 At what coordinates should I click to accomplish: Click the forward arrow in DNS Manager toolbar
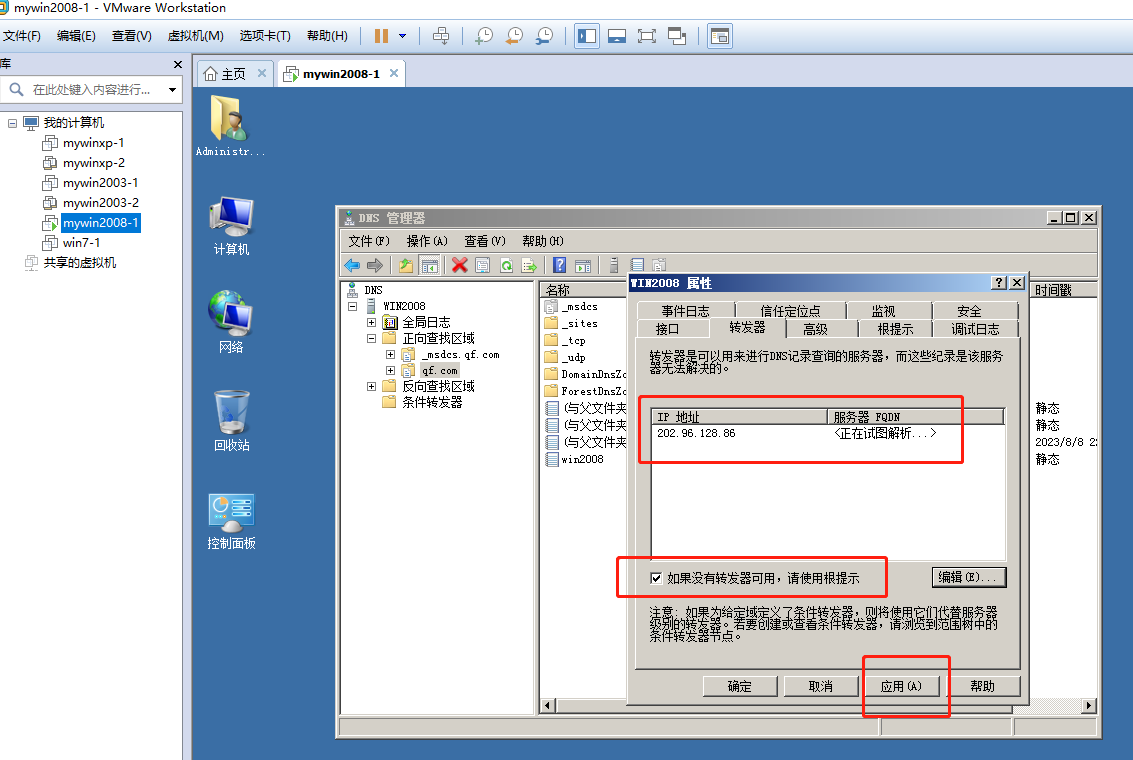point(374,265)
